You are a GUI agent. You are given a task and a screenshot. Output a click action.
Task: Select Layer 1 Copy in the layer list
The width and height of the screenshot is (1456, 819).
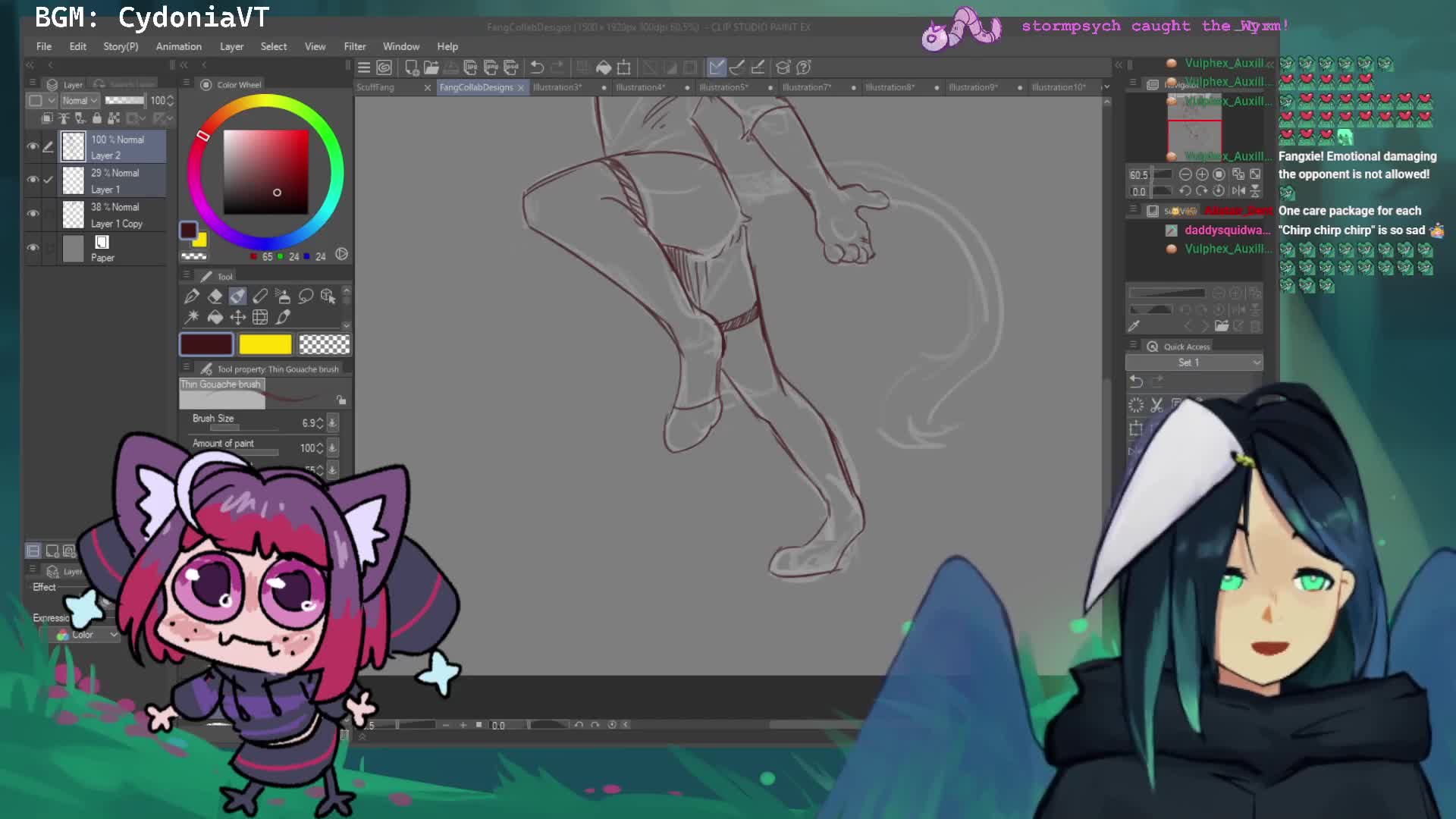(114, 215)
